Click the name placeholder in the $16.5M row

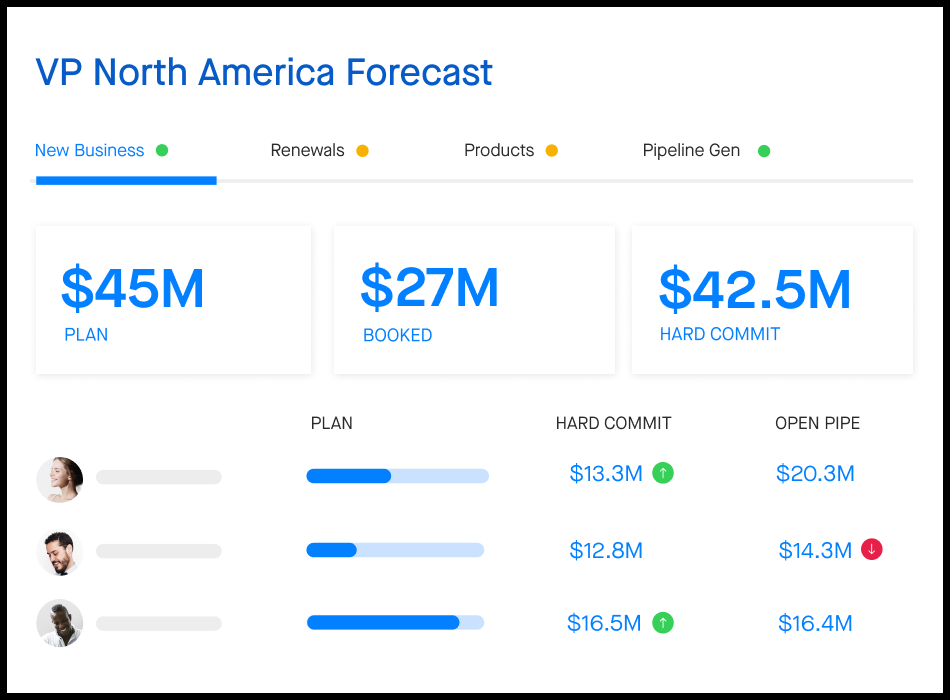tap(159, 624)
